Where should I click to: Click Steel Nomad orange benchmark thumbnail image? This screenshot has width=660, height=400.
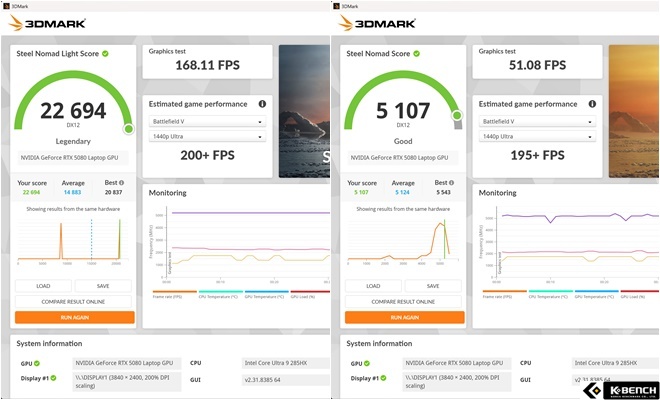(x=634, y=111)
